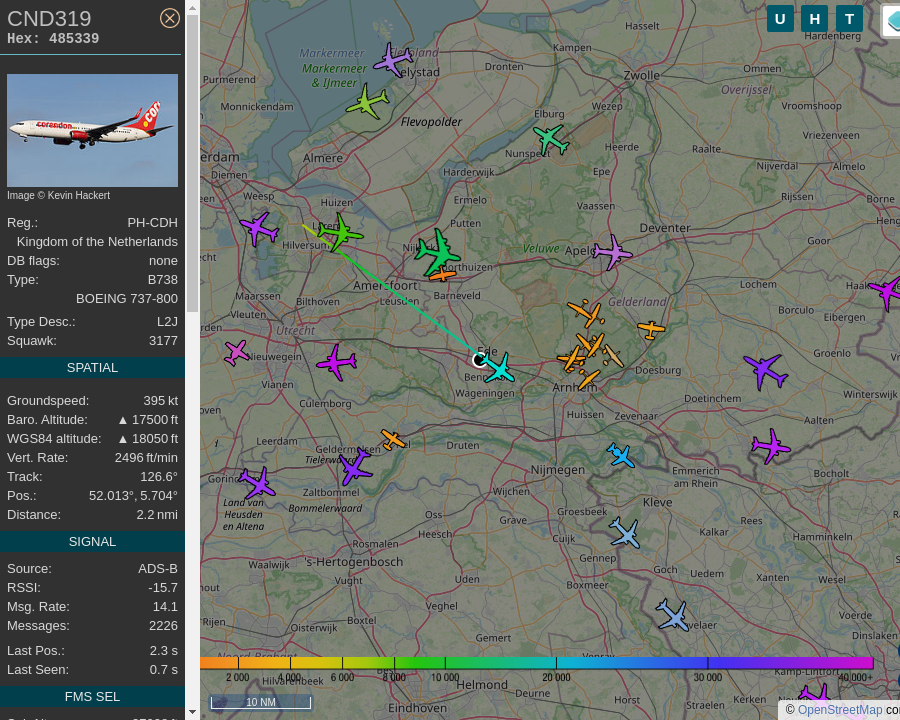
Task: Open the OpenStreetMap attribution link
Action: coord(840,710)
